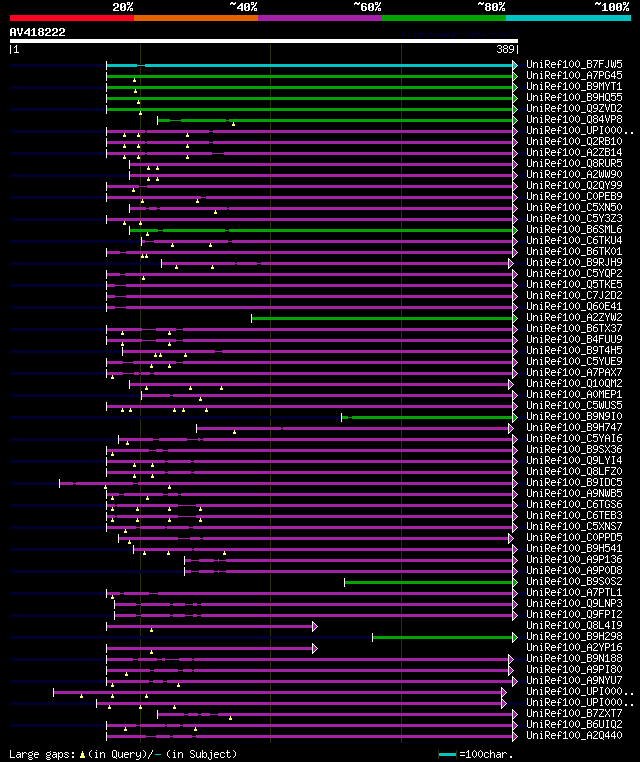Click the UniRef100_C5WUS5 label
This screenshot has width=640, height=762.
coord(574,405)
